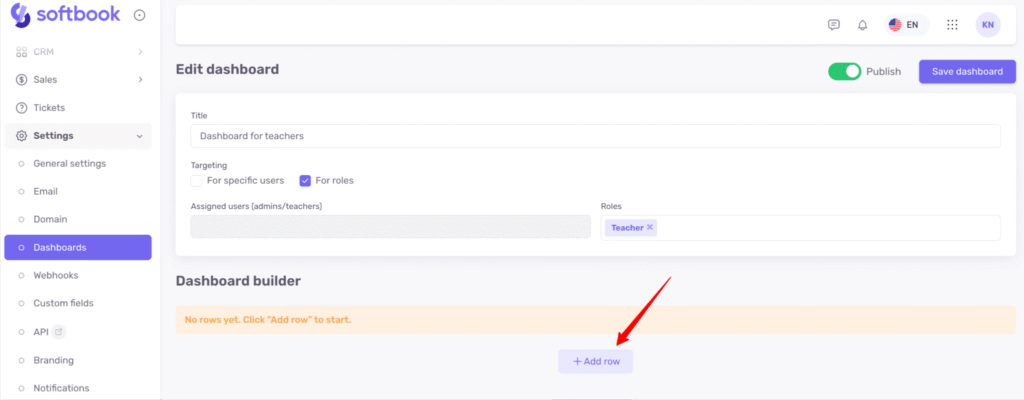Open the chat messages icon
This screenshot has width=1024, height=400.
point(834,25)
